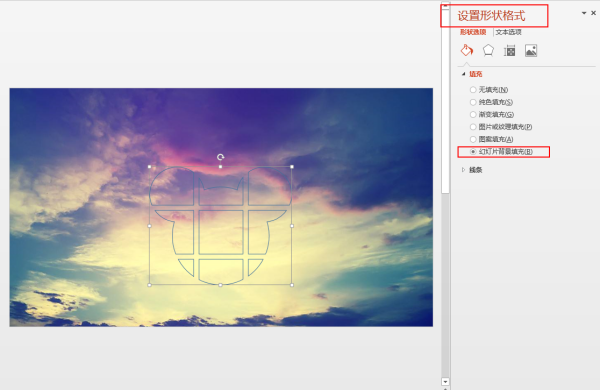Collapse the 填充 (Fill) section
The image size is (600, 390).
(463, 74)
